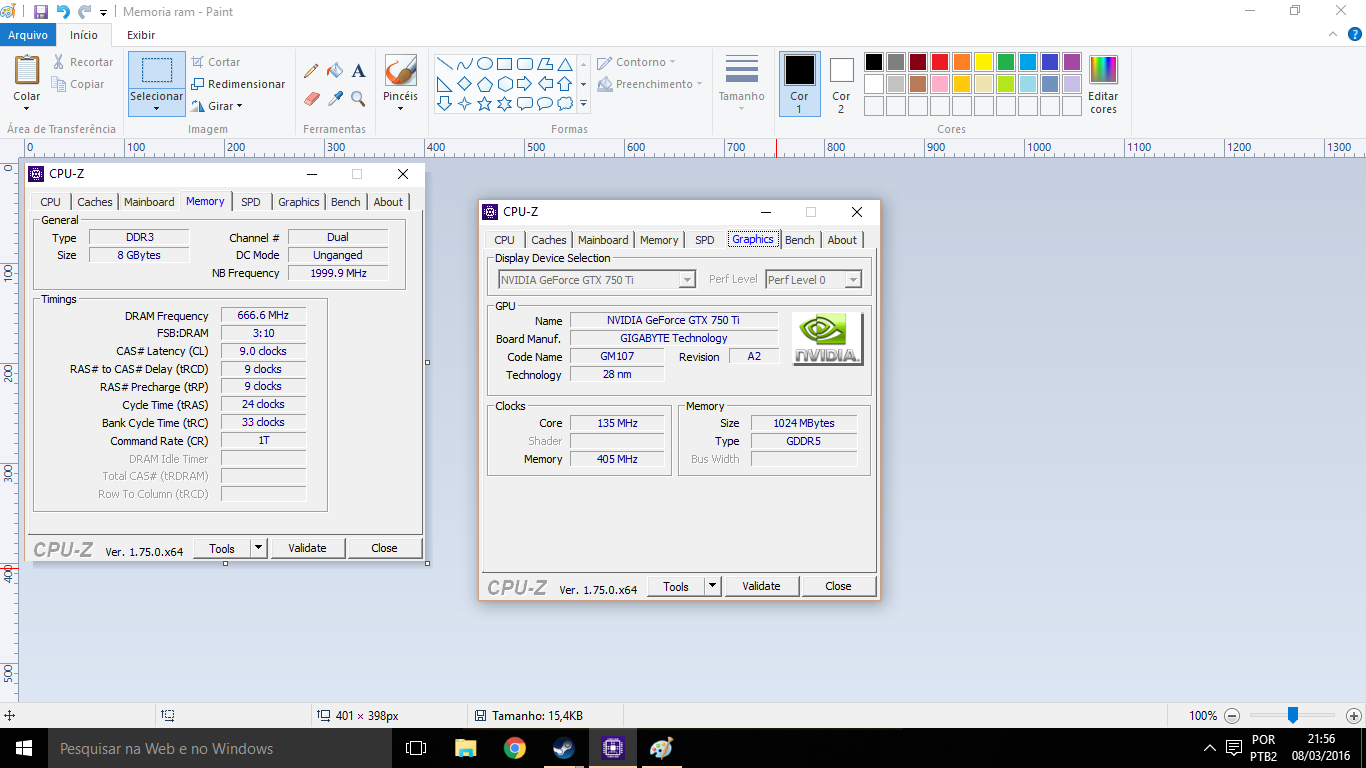Click Close button in right CPU-Z Graphics window
The image size is (1366, 768).
point(838,586)
